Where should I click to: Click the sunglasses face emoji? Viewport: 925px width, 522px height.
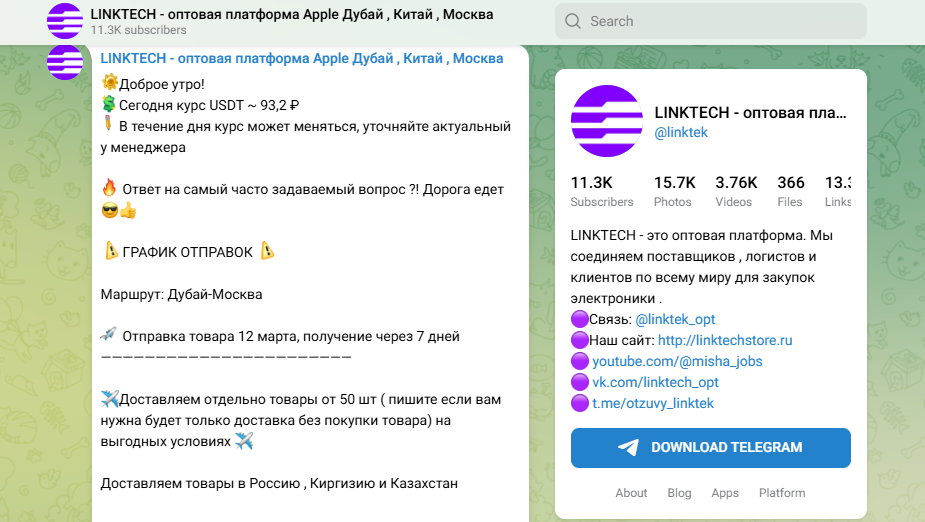109,210
